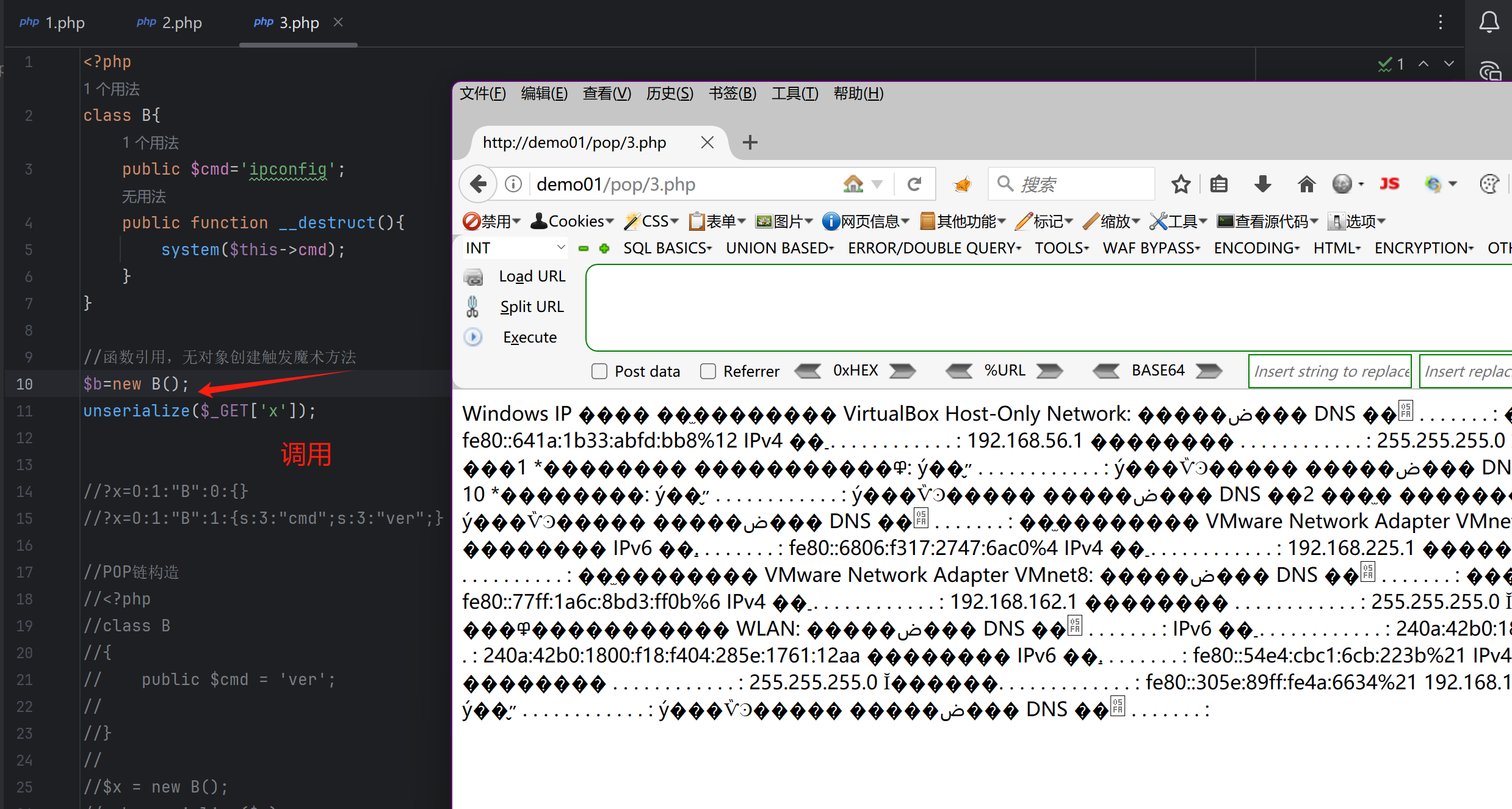
Task: Click the bookmark star icon
Action: [x=1181, y=184]
